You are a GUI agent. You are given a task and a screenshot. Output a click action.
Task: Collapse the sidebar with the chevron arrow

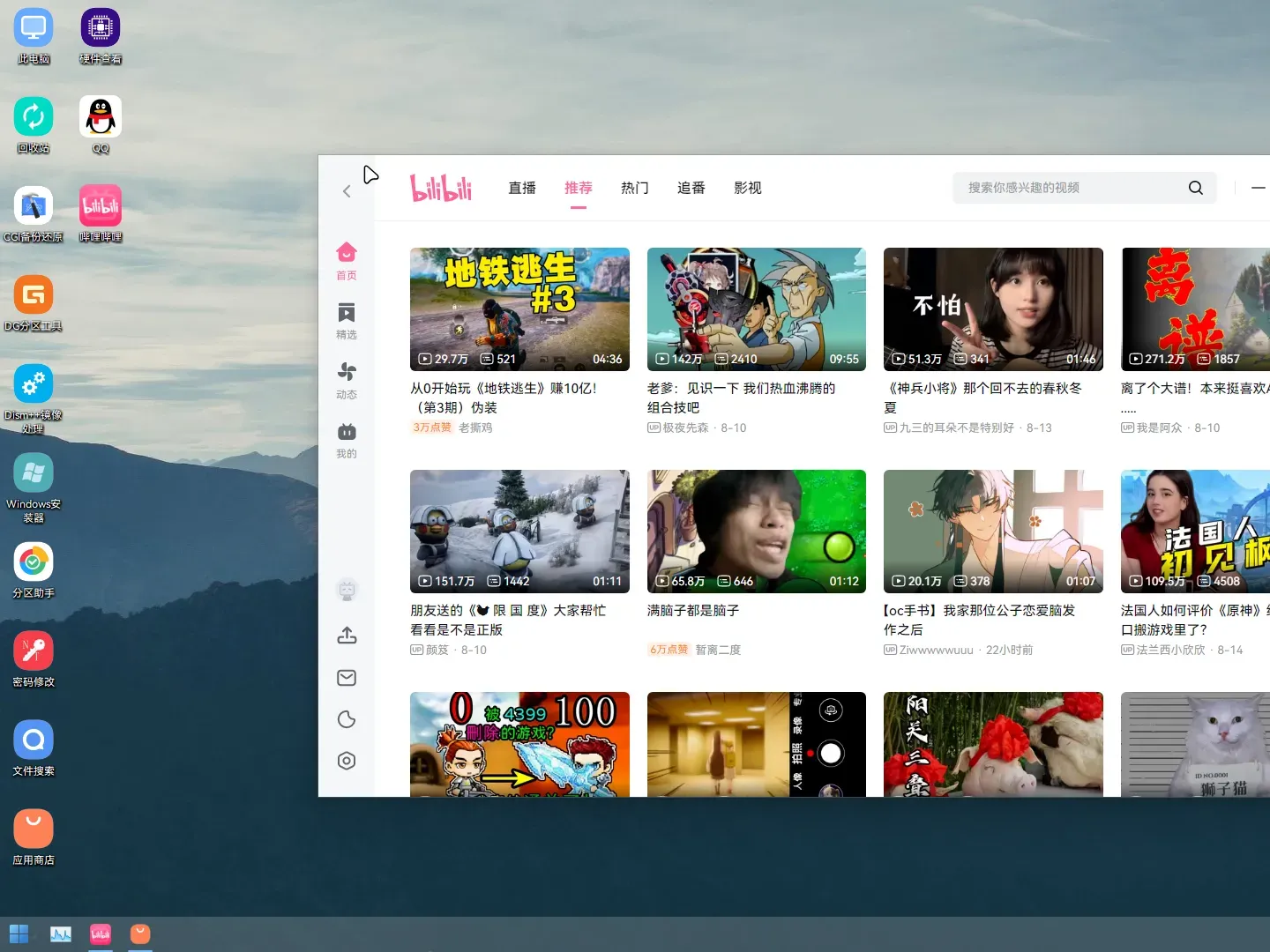[x=347, y=190]
